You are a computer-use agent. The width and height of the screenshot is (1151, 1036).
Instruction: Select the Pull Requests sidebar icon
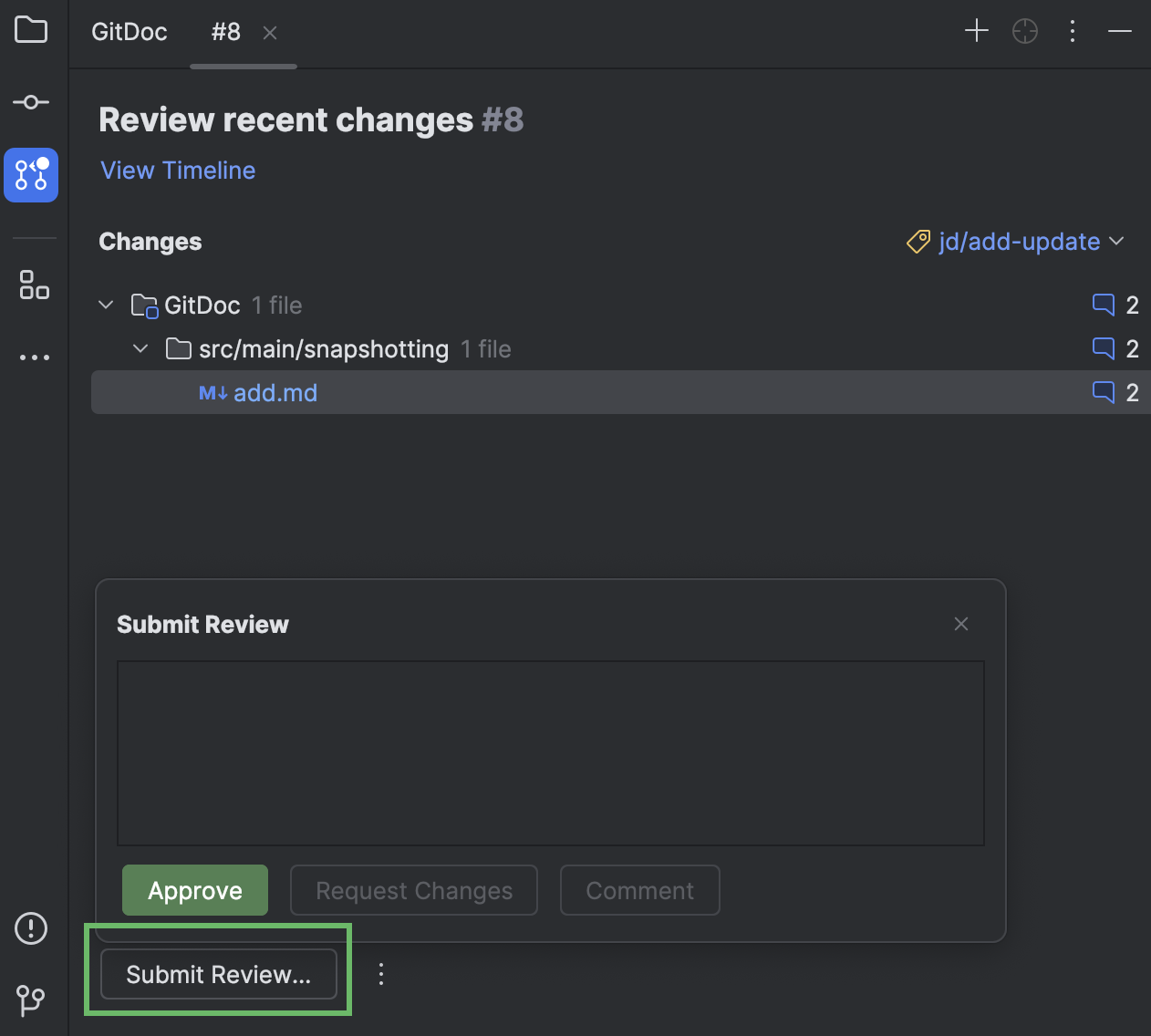(x=31, y=175)
